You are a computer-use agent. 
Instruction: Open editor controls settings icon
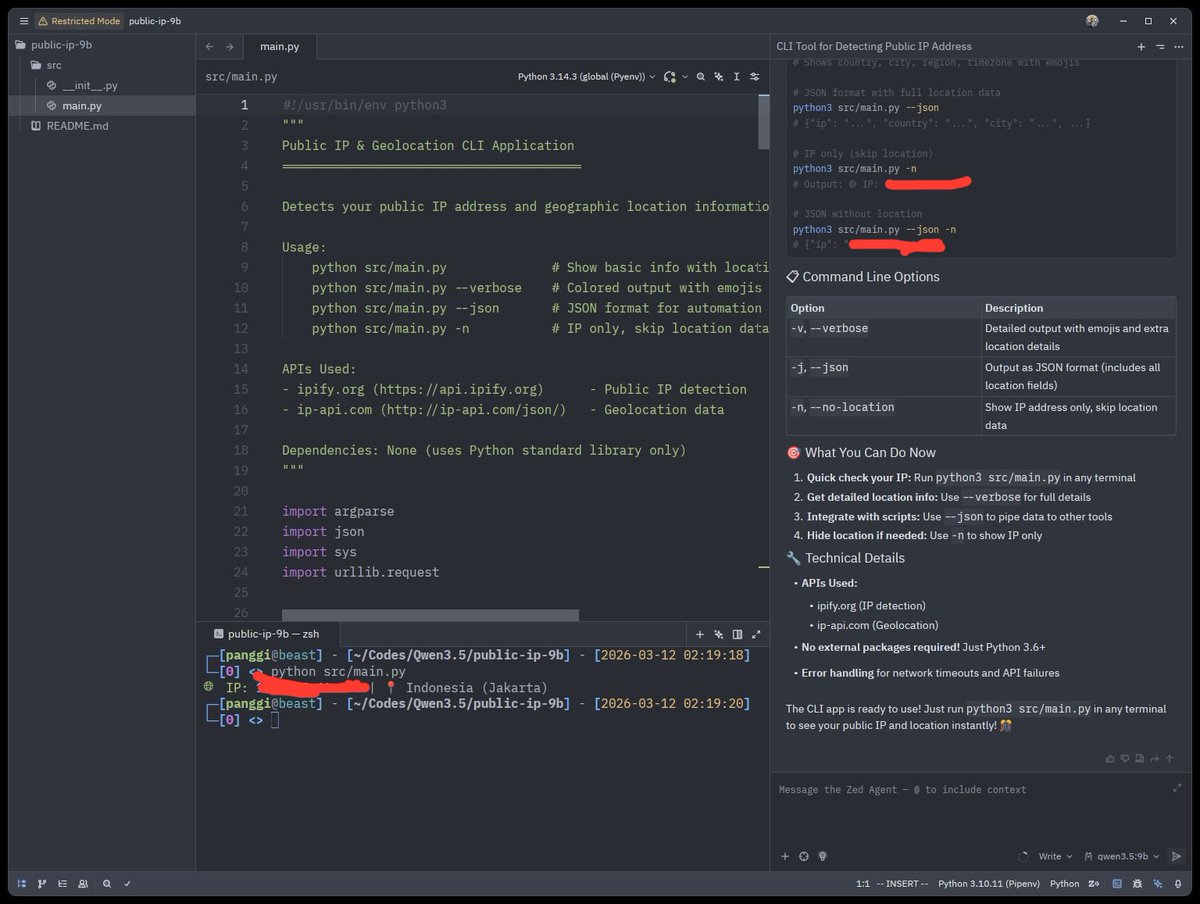click(x=756, y=76)
